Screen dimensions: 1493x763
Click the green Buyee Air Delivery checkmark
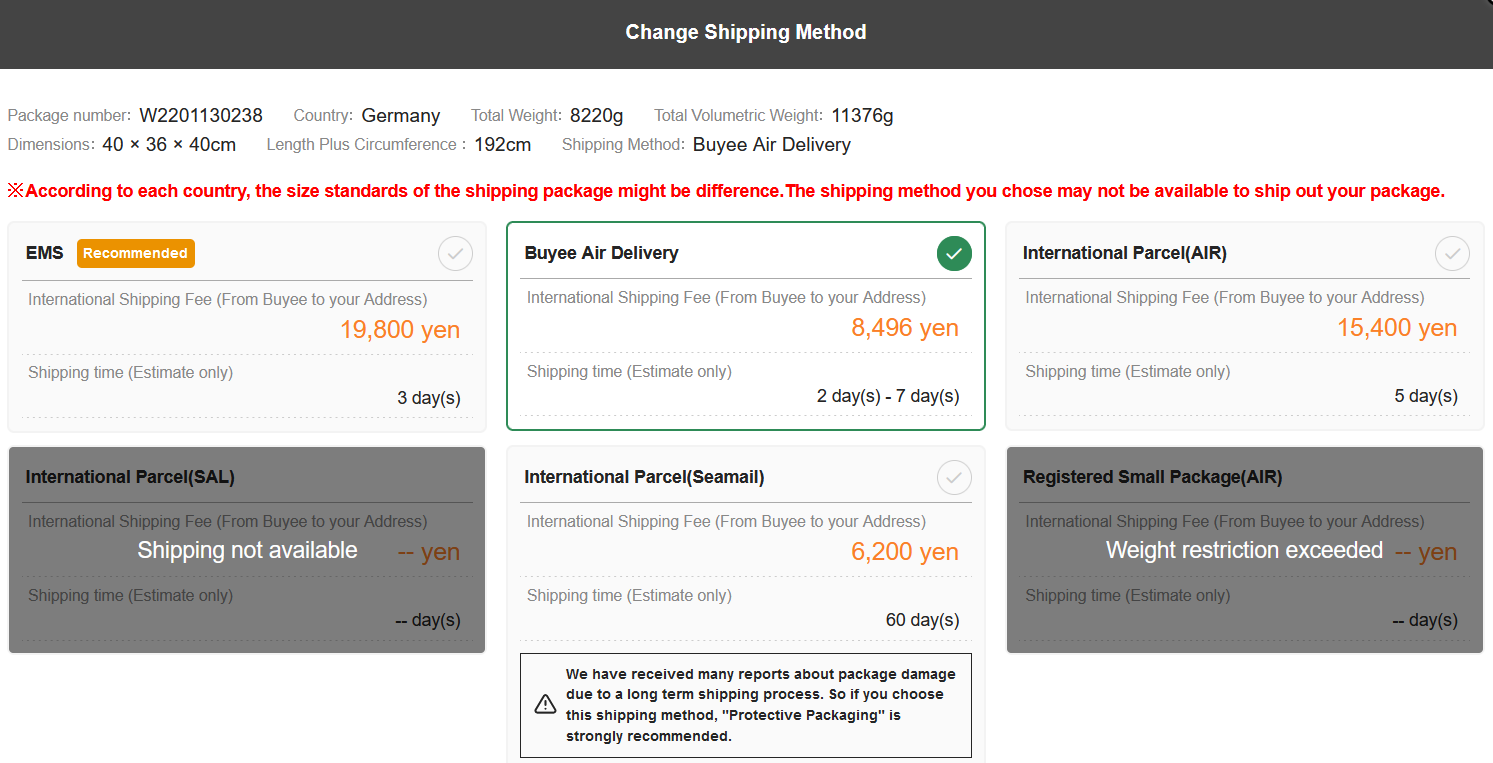[x=954, y=254]
